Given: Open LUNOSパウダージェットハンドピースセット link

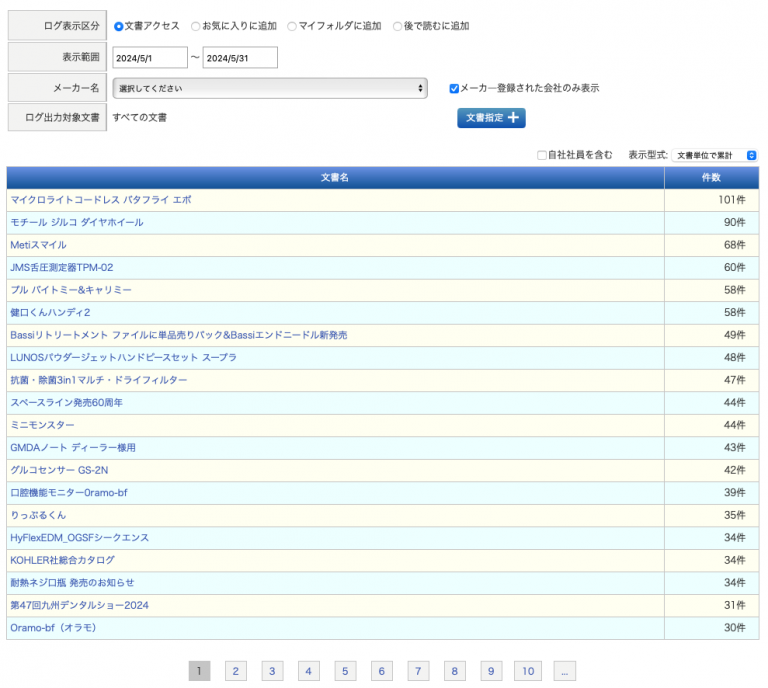Looking at the screenshot, I should pos(123,357).
